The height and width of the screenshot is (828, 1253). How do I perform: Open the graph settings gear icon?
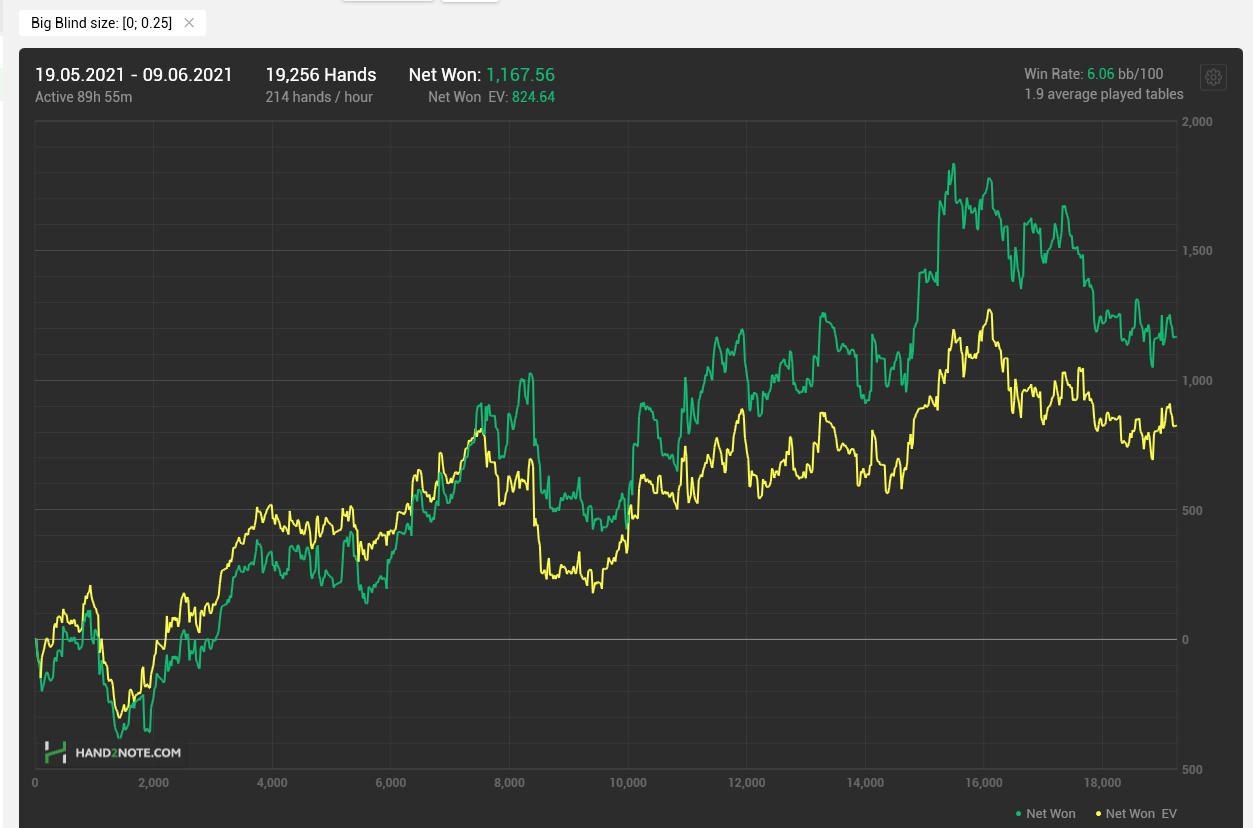[x=1213, y=77]
